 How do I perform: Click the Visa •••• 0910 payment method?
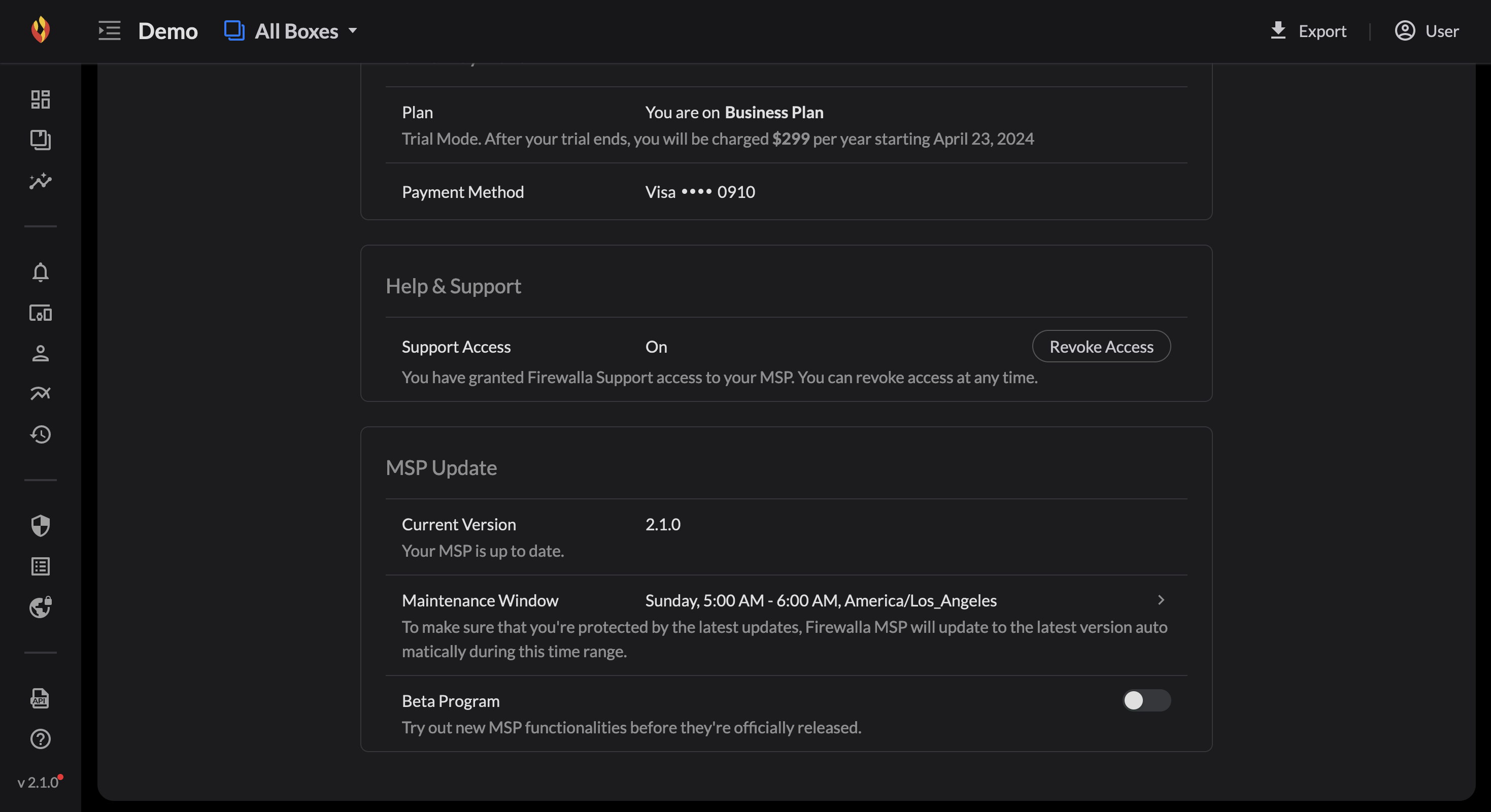point(700,191)
